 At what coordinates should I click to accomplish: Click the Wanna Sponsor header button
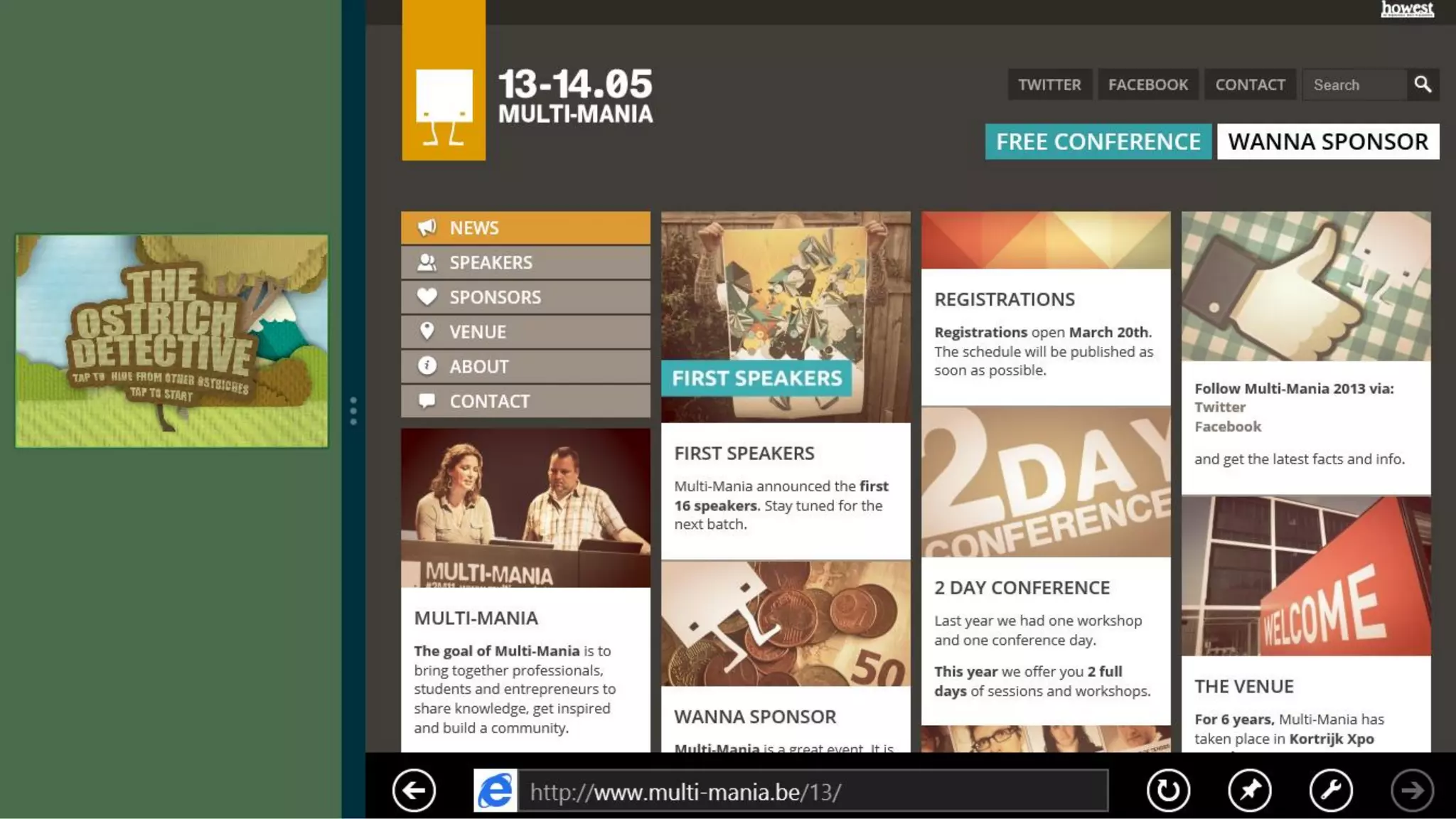(1327, 141)
